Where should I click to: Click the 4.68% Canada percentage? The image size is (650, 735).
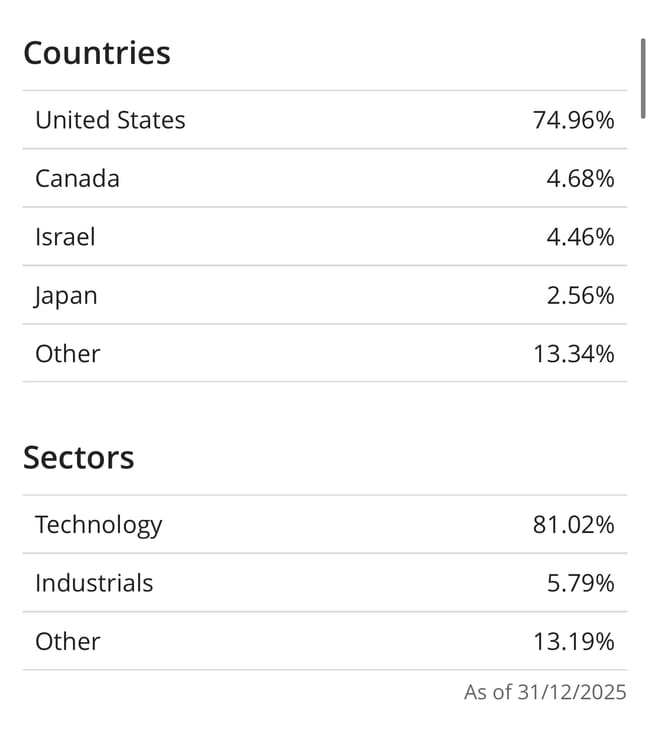coord(580,179)
